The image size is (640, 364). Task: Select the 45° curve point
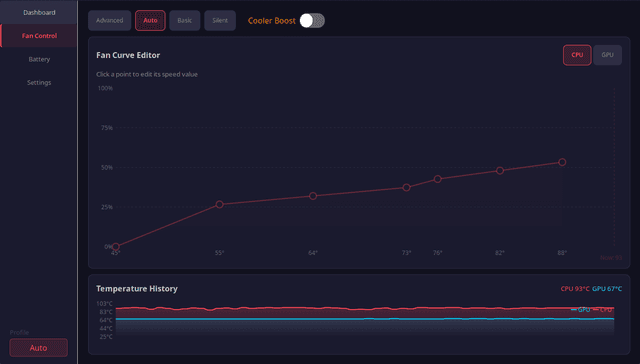click(116, 246)
